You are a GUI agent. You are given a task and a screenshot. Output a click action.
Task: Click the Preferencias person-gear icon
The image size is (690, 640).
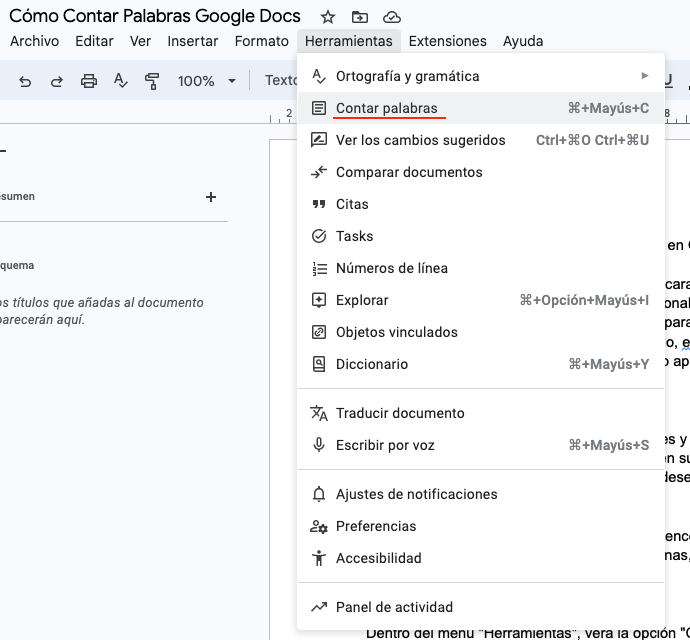point(319,526)
